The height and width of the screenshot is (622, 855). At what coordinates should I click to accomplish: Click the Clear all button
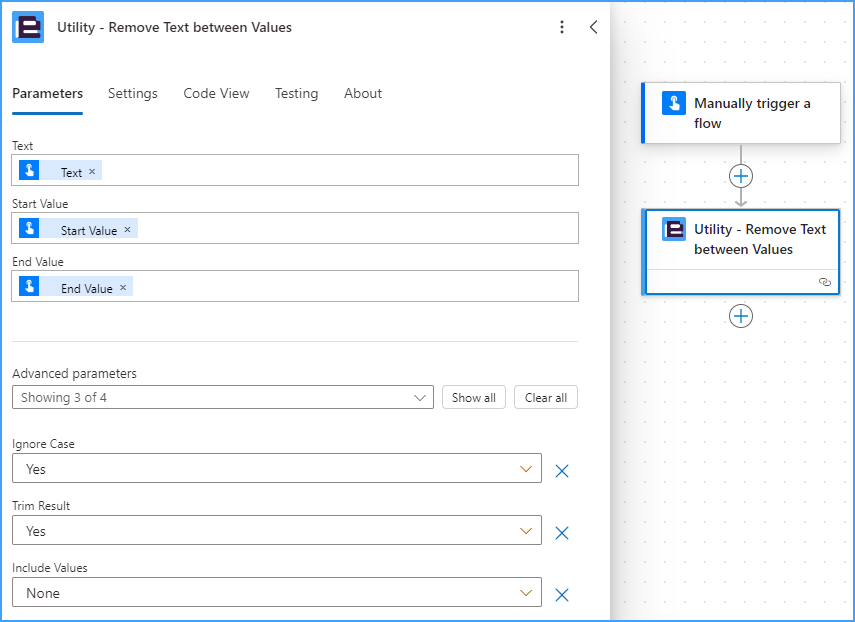click(545, 397)
